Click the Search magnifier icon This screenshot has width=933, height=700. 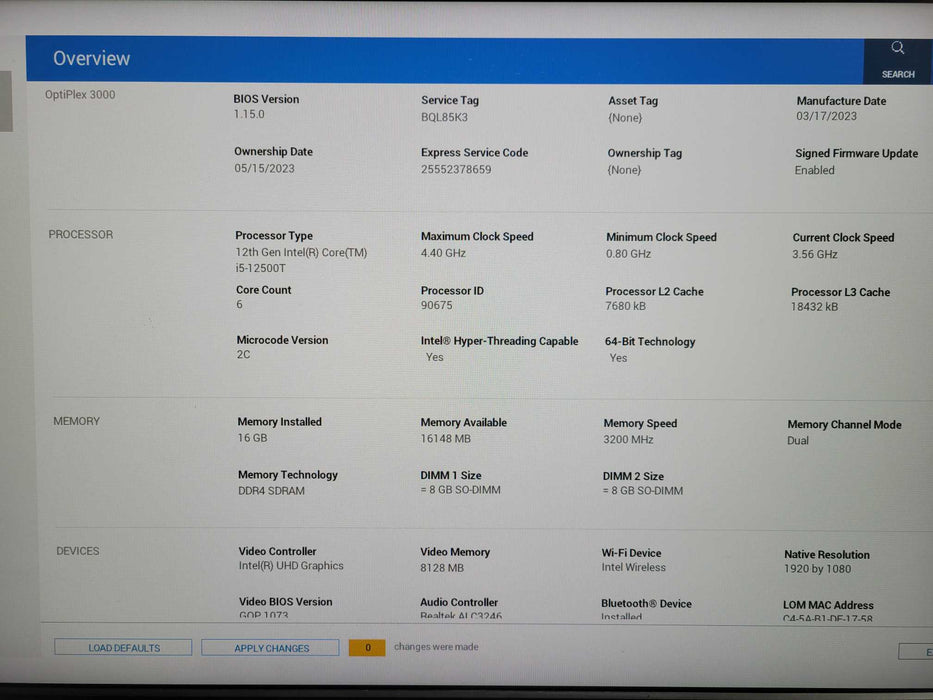(x=897, y=48)
